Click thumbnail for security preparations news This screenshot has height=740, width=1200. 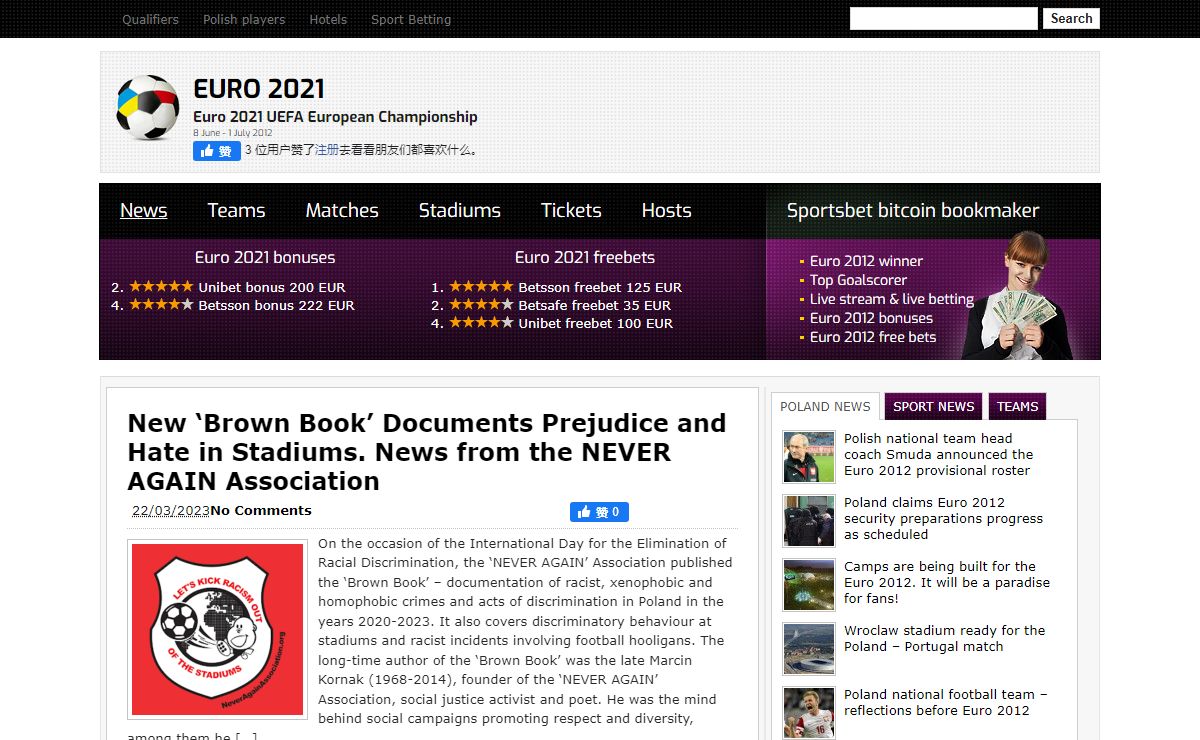[809, 521]
